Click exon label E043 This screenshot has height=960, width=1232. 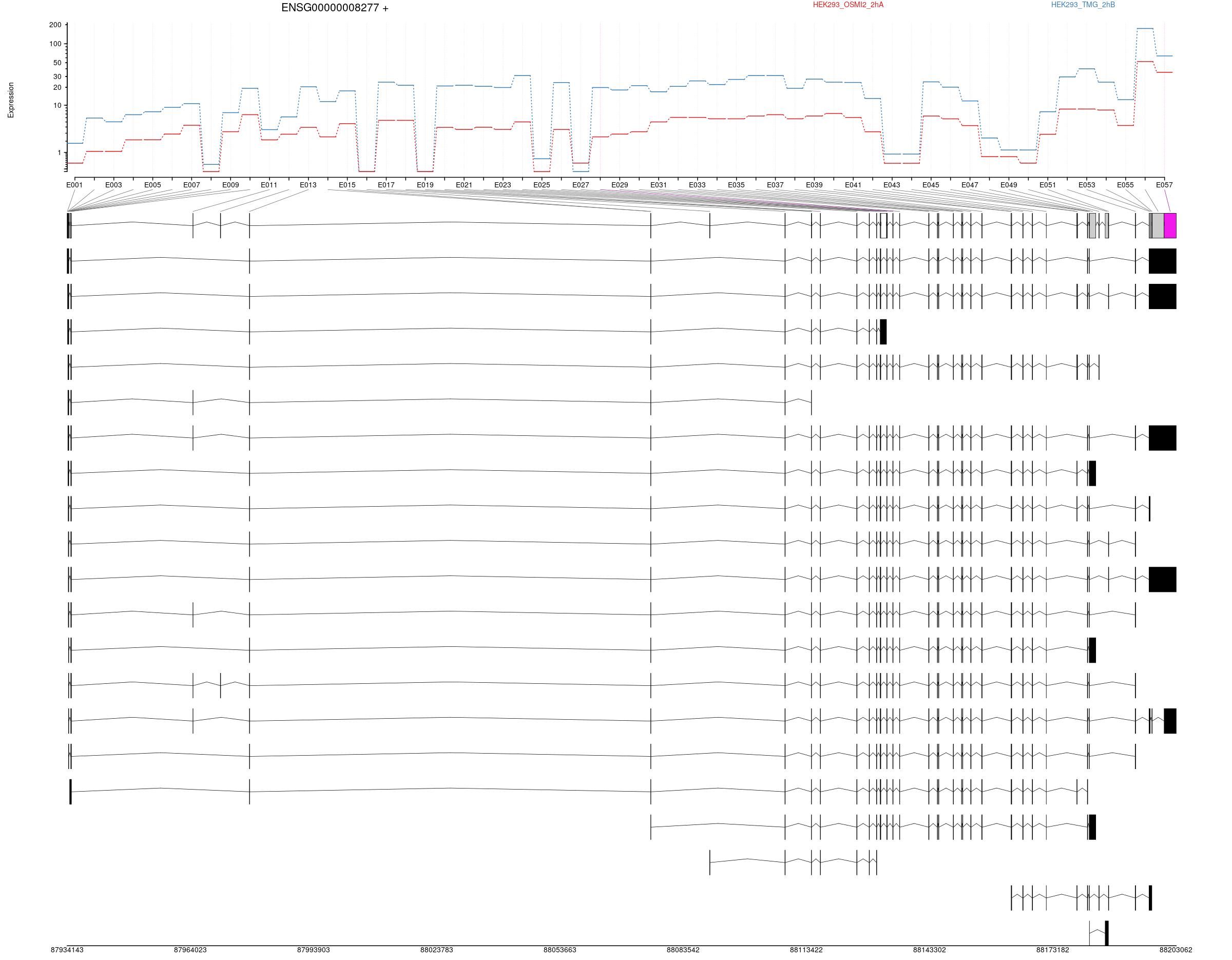pyautogui.click(x=892, y=185)
